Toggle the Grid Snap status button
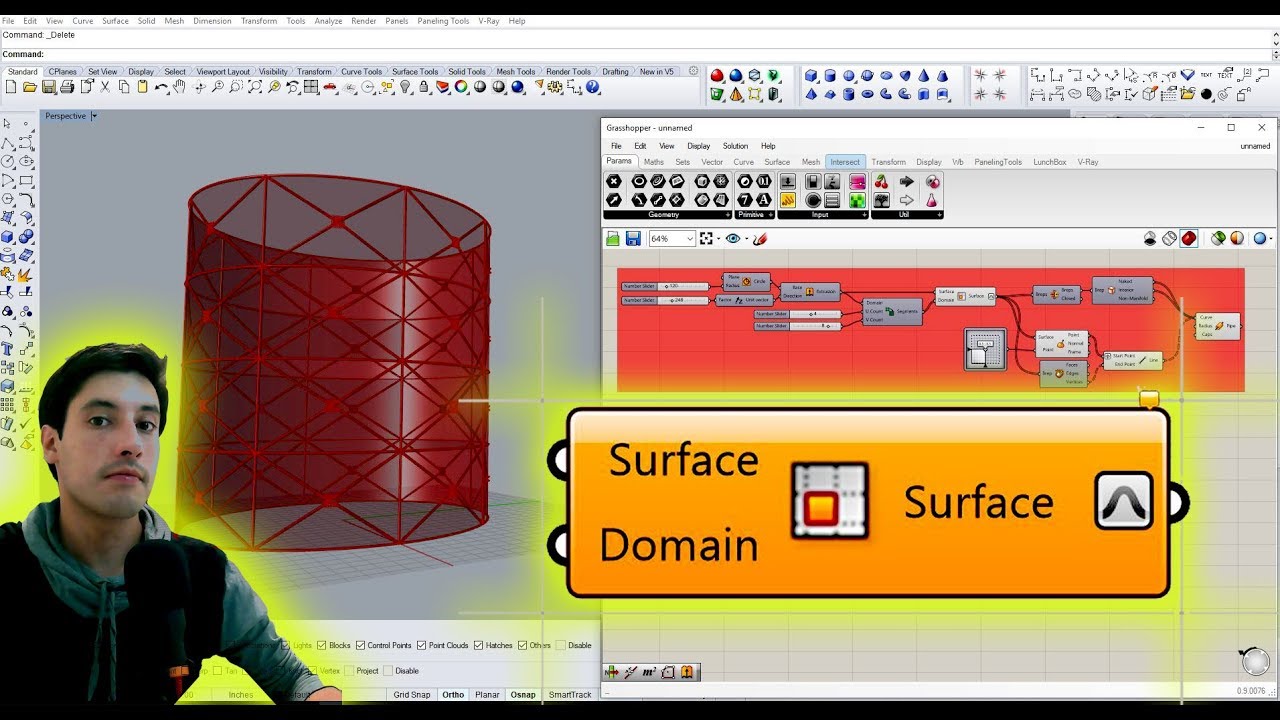 [x=412, y=694]
